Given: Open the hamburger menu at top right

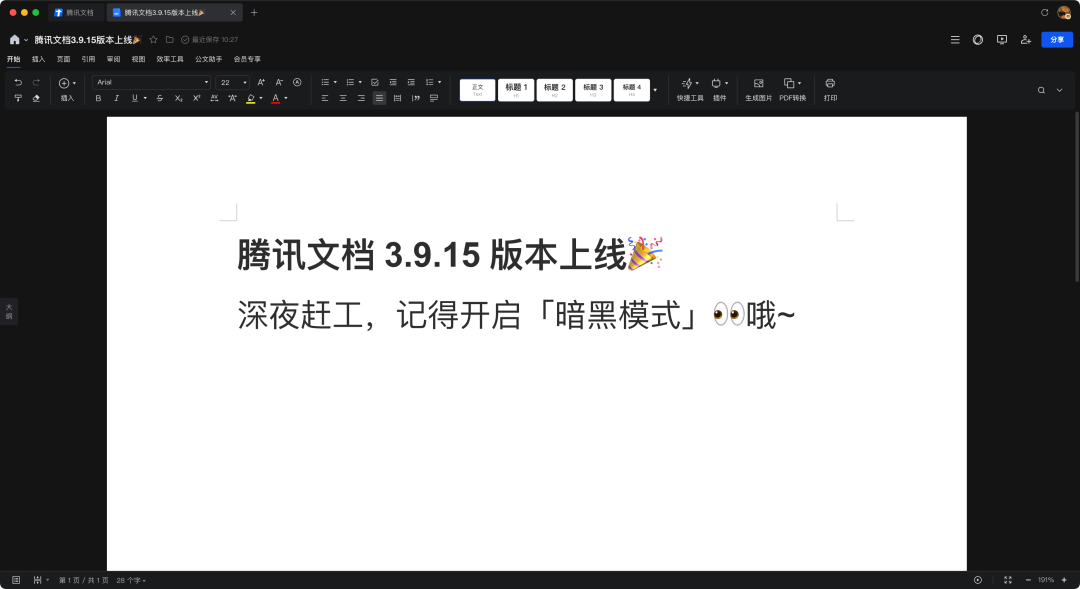Looking at the screenshot, I should pyautogui.click(x=955, y=40).
